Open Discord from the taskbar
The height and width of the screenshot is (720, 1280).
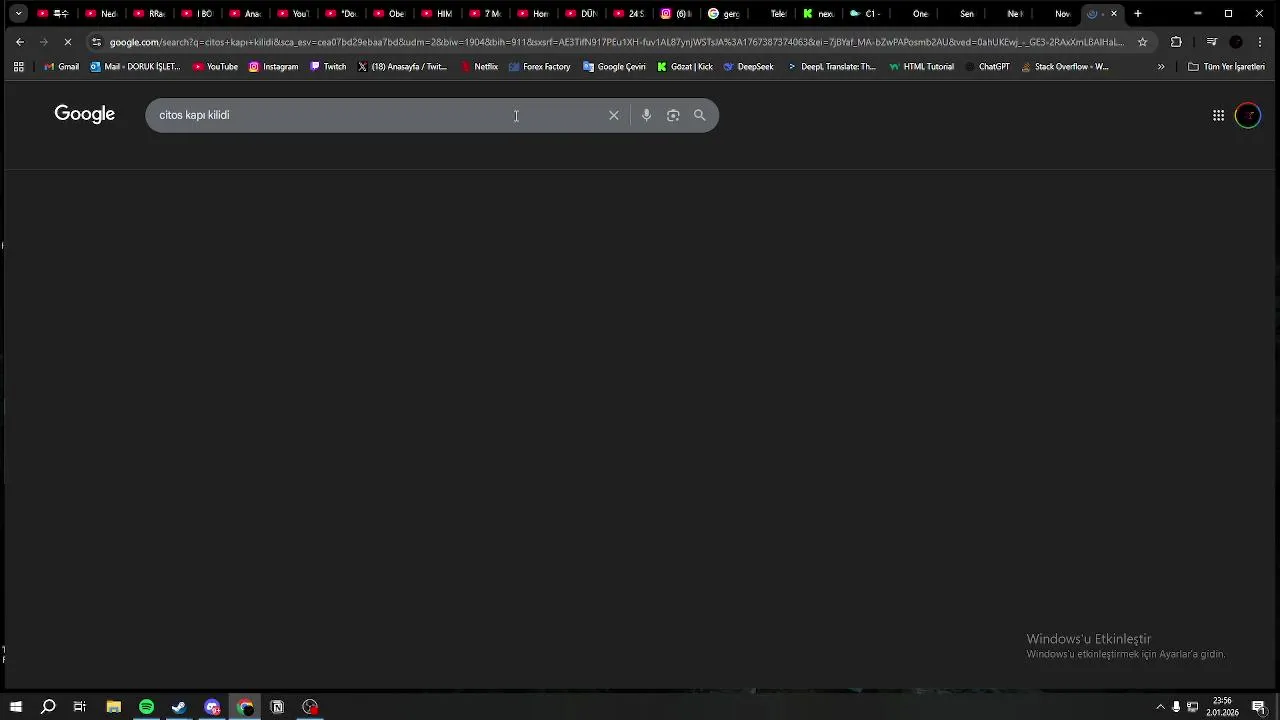212,707
